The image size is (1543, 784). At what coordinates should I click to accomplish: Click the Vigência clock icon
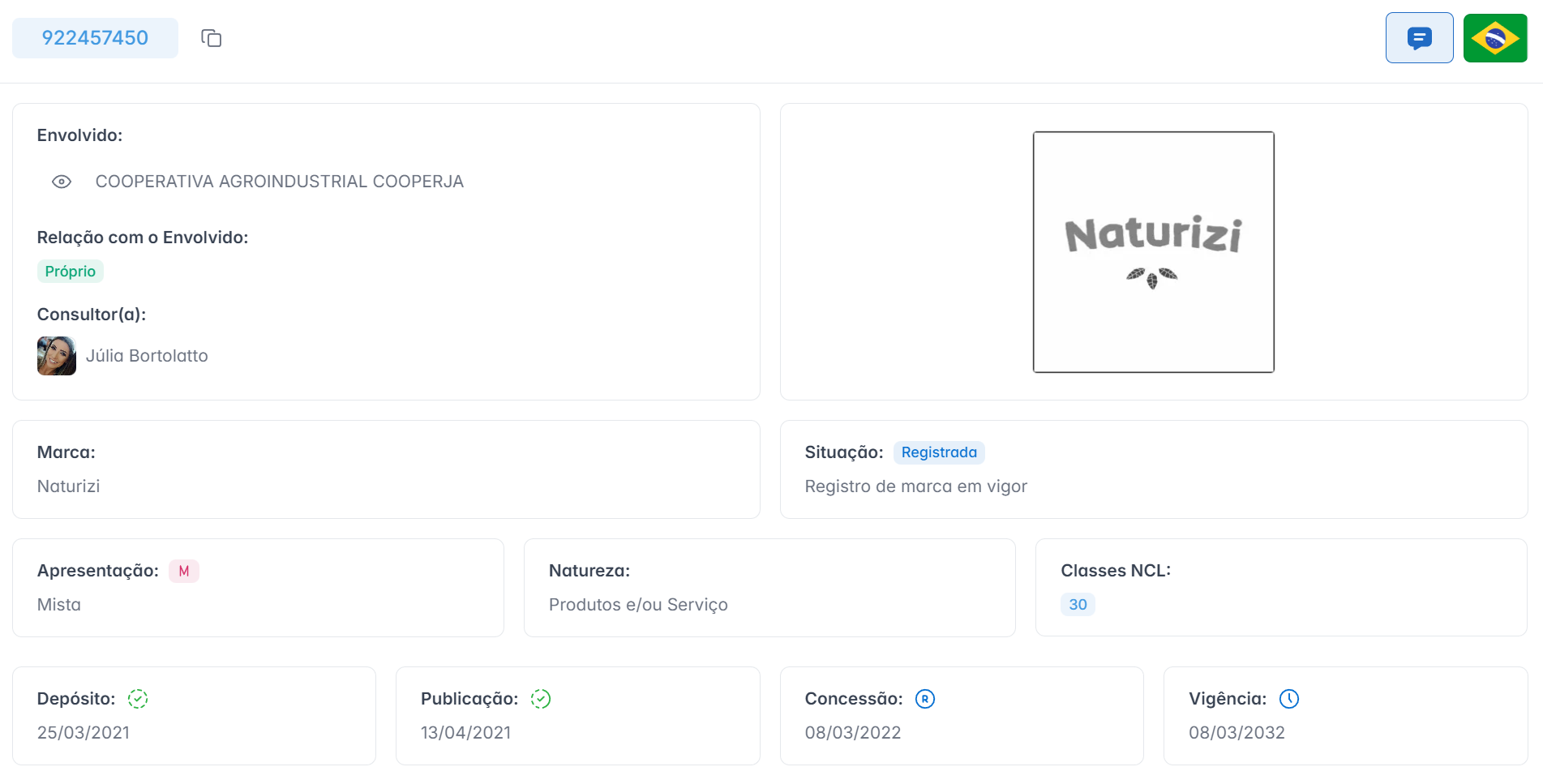[1289, 699]
